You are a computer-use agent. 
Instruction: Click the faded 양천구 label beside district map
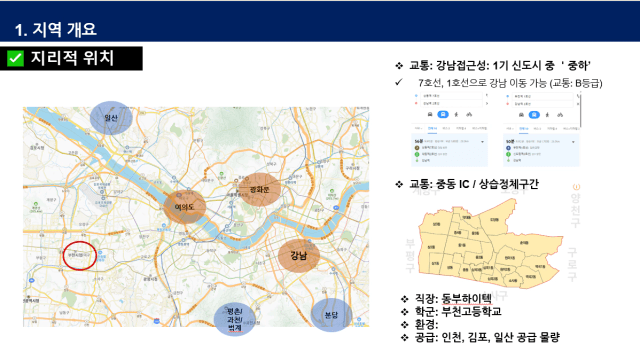point(575,210)
